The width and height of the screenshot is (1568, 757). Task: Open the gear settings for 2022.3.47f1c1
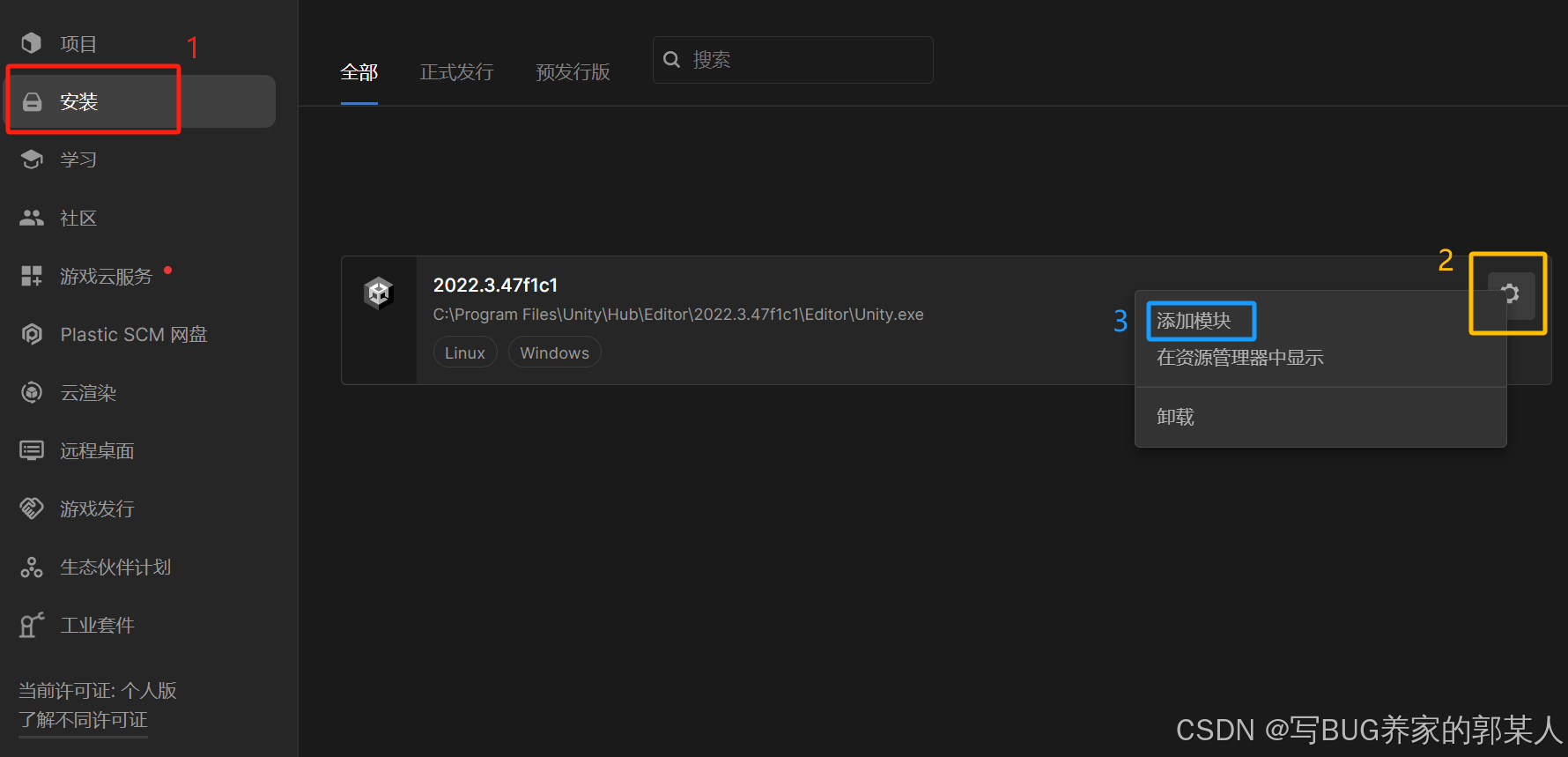tap(1511, 294)
